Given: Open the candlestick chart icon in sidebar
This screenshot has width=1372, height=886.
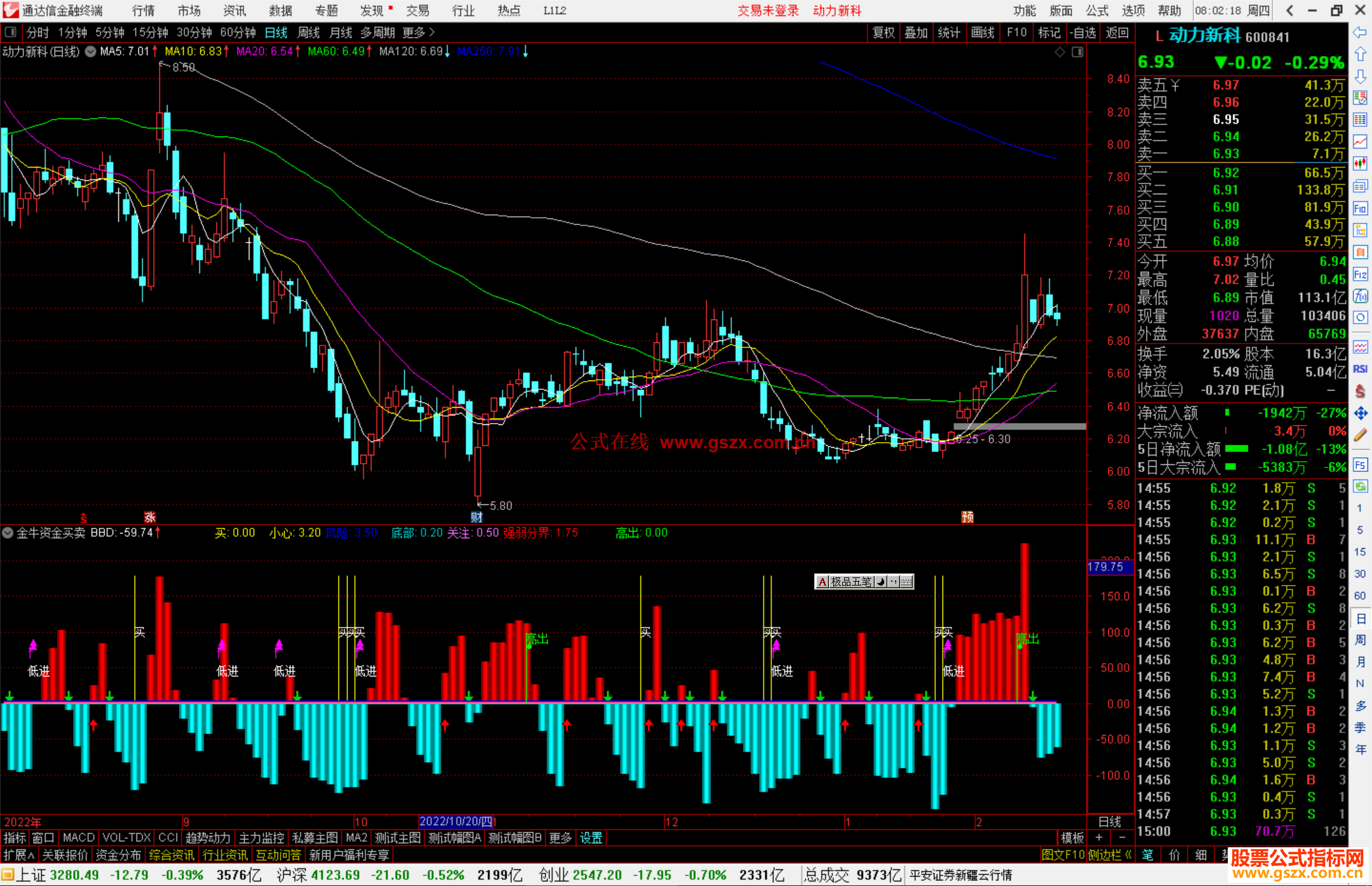Looking at the screenshot, I should [1360, 164].
